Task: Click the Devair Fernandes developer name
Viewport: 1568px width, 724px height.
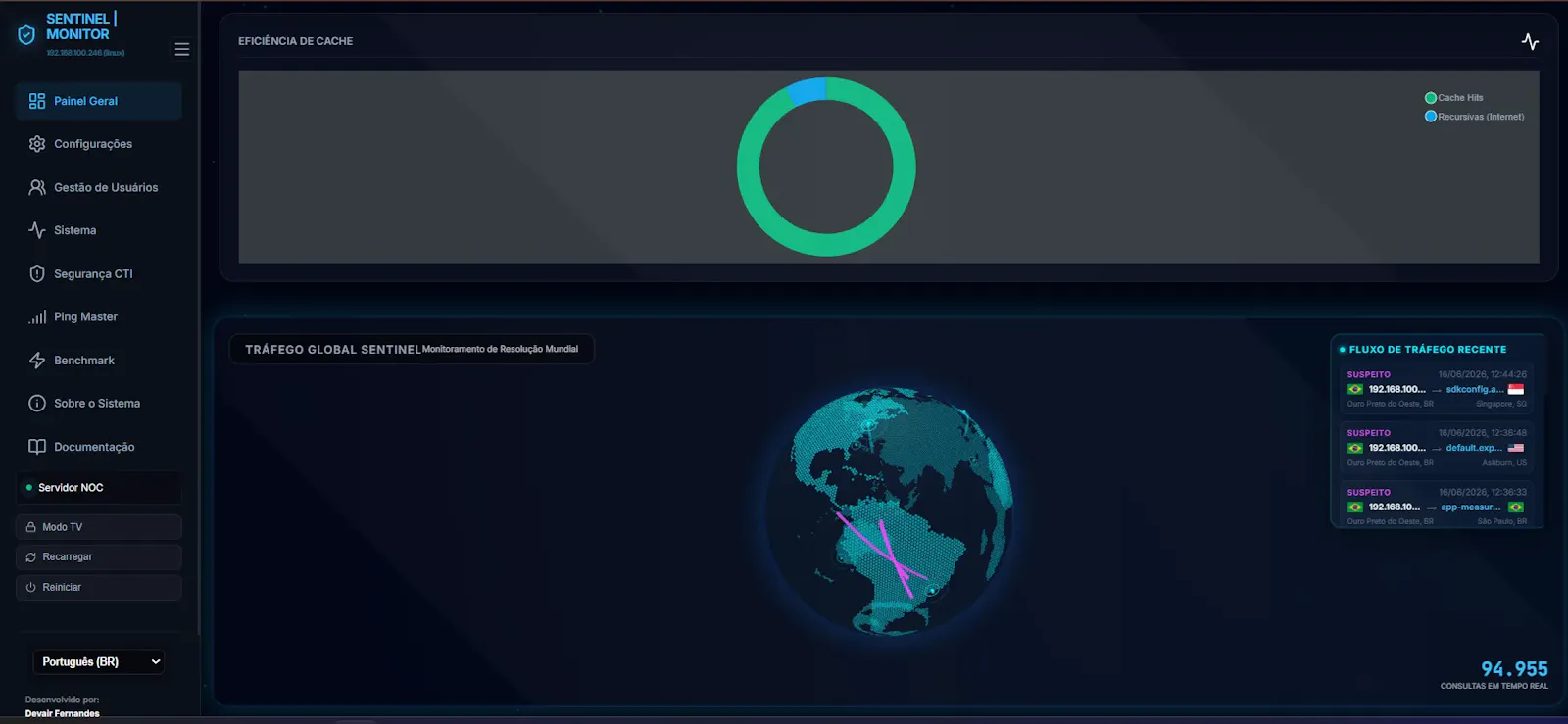Action: (x=63, y=713)
